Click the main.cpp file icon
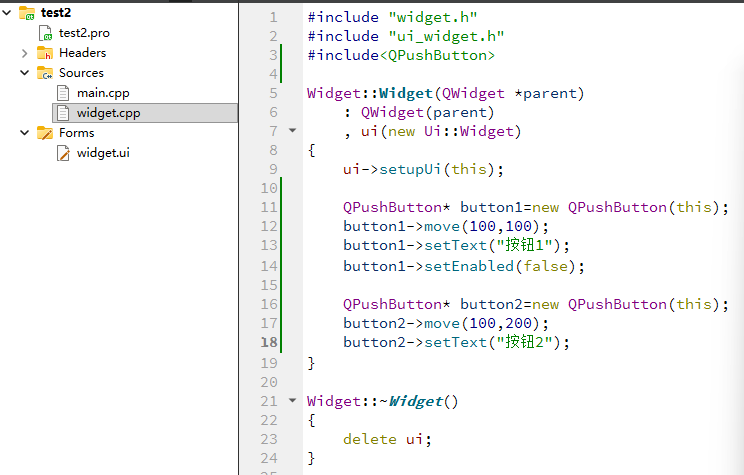Screen dimensions: 744x475 tap(63, 93)
